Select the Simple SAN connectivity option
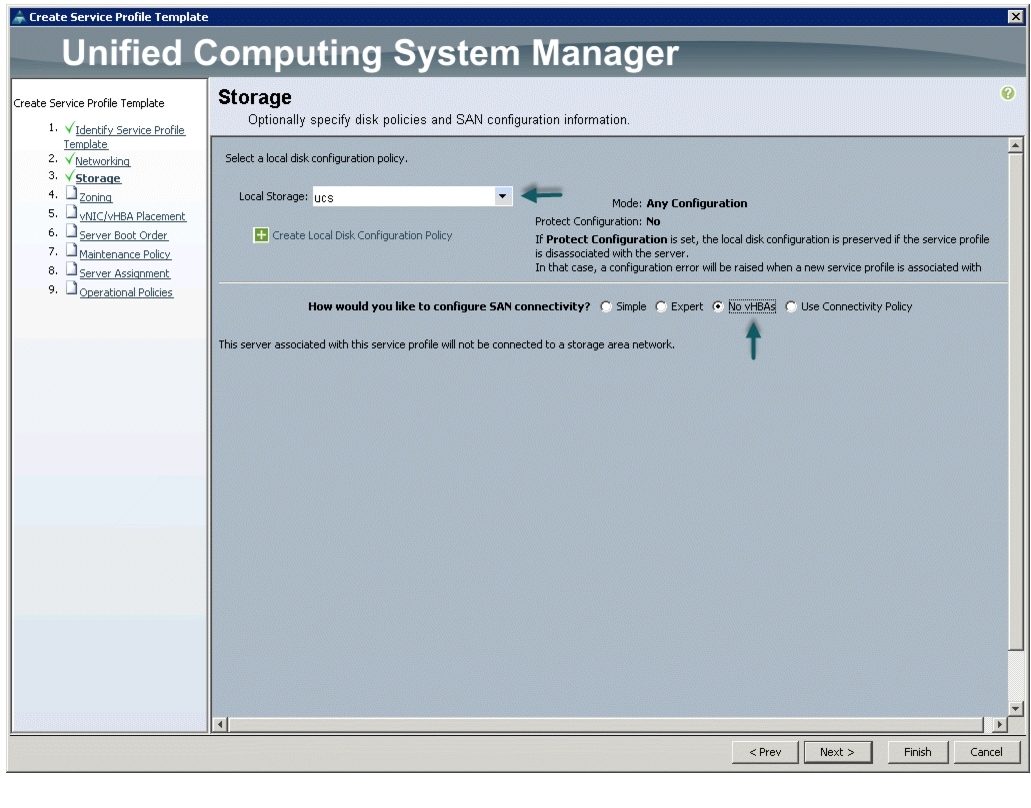 tap(606, 306)
